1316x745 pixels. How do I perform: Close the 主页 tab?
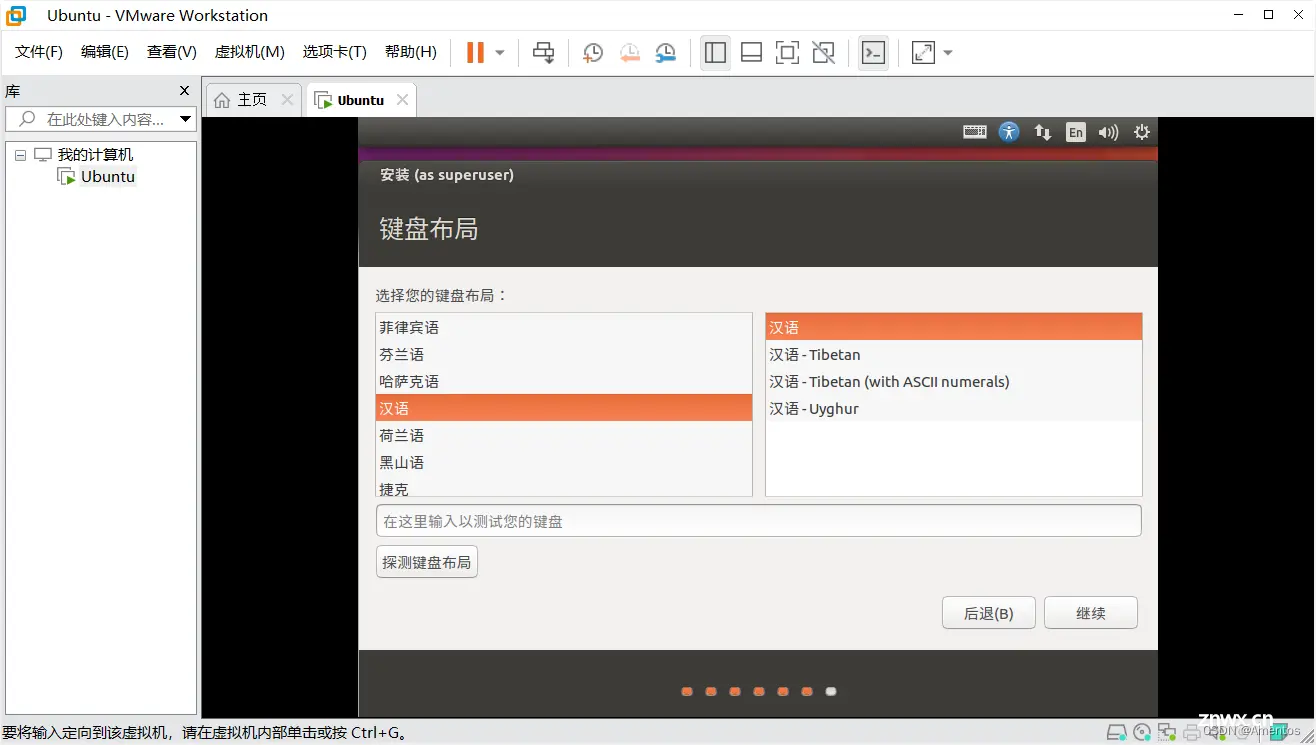point(287,100)
